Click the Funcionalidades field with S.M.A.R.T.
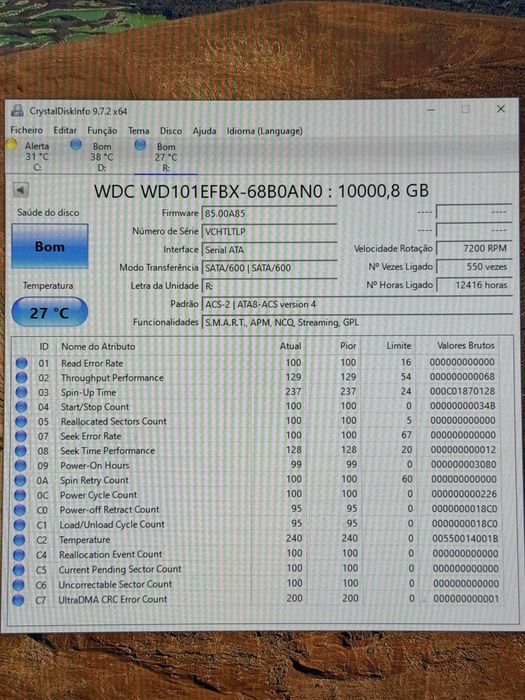This screenshot has height=700, width=525. [357, 322]
